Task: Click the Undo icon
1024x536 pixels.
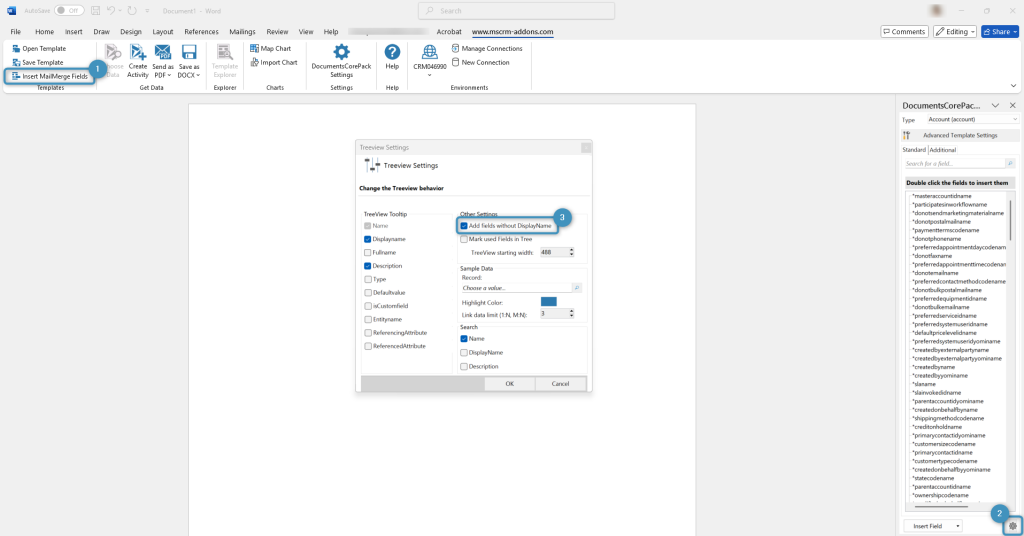Action: pos(111,10)
